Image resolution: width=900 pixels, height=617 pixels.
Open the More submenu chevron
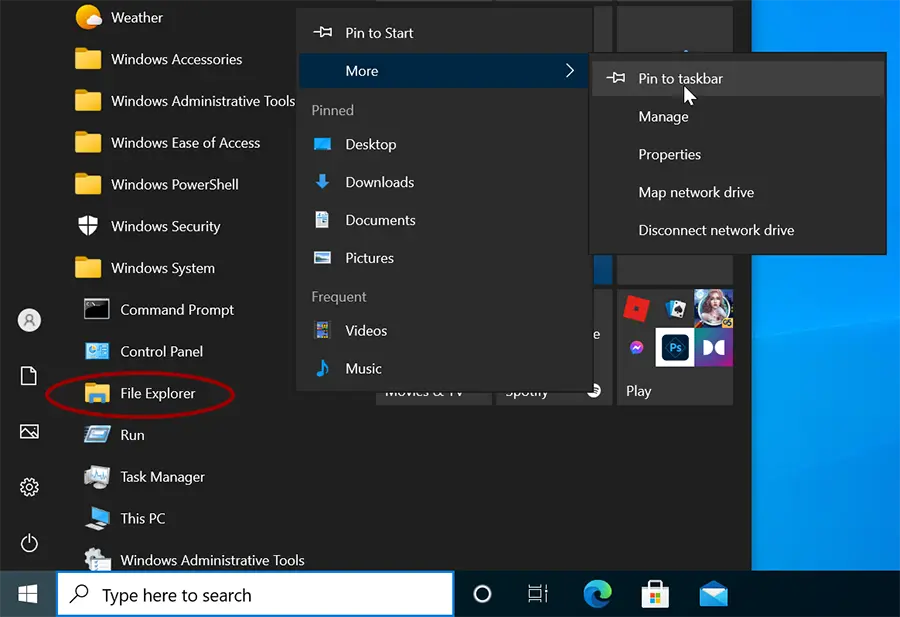pos(569,71)
